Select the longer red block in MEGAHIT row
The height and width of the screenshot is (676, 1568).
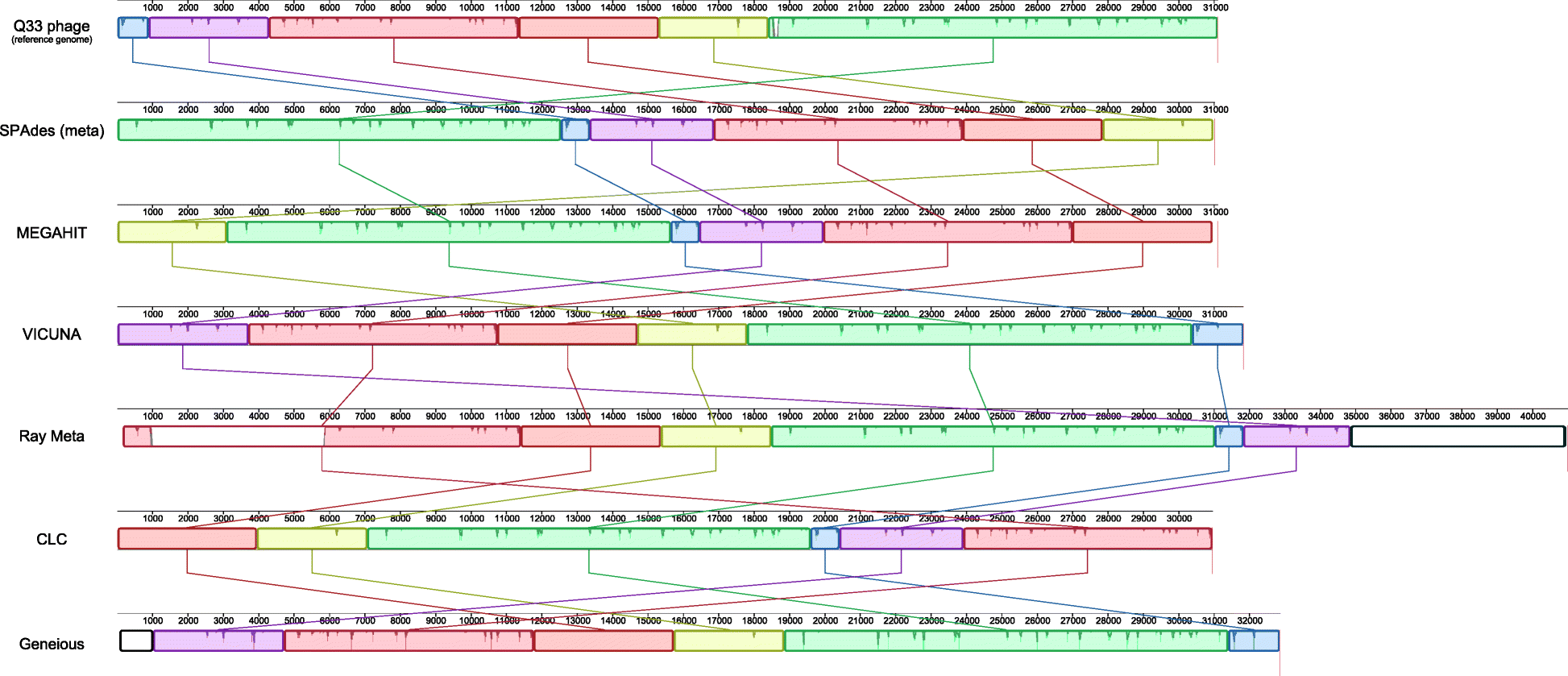[948, 232]
